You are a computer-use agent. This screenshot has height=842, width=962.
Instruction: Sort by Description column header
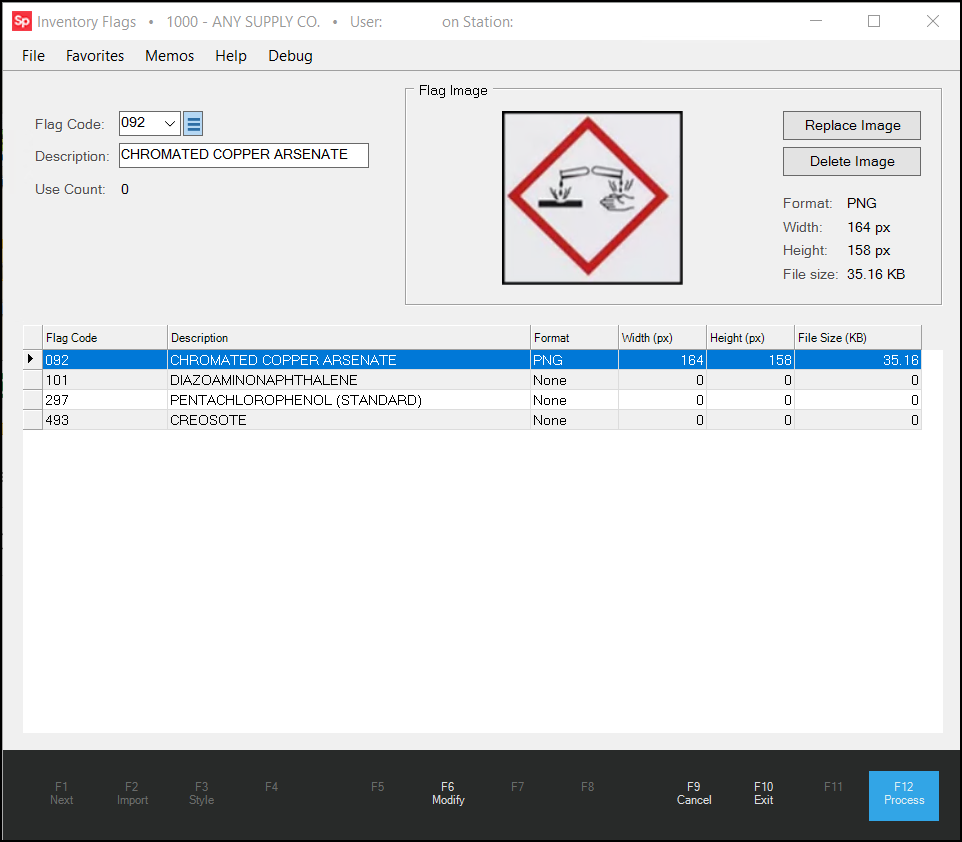(348, 338)
